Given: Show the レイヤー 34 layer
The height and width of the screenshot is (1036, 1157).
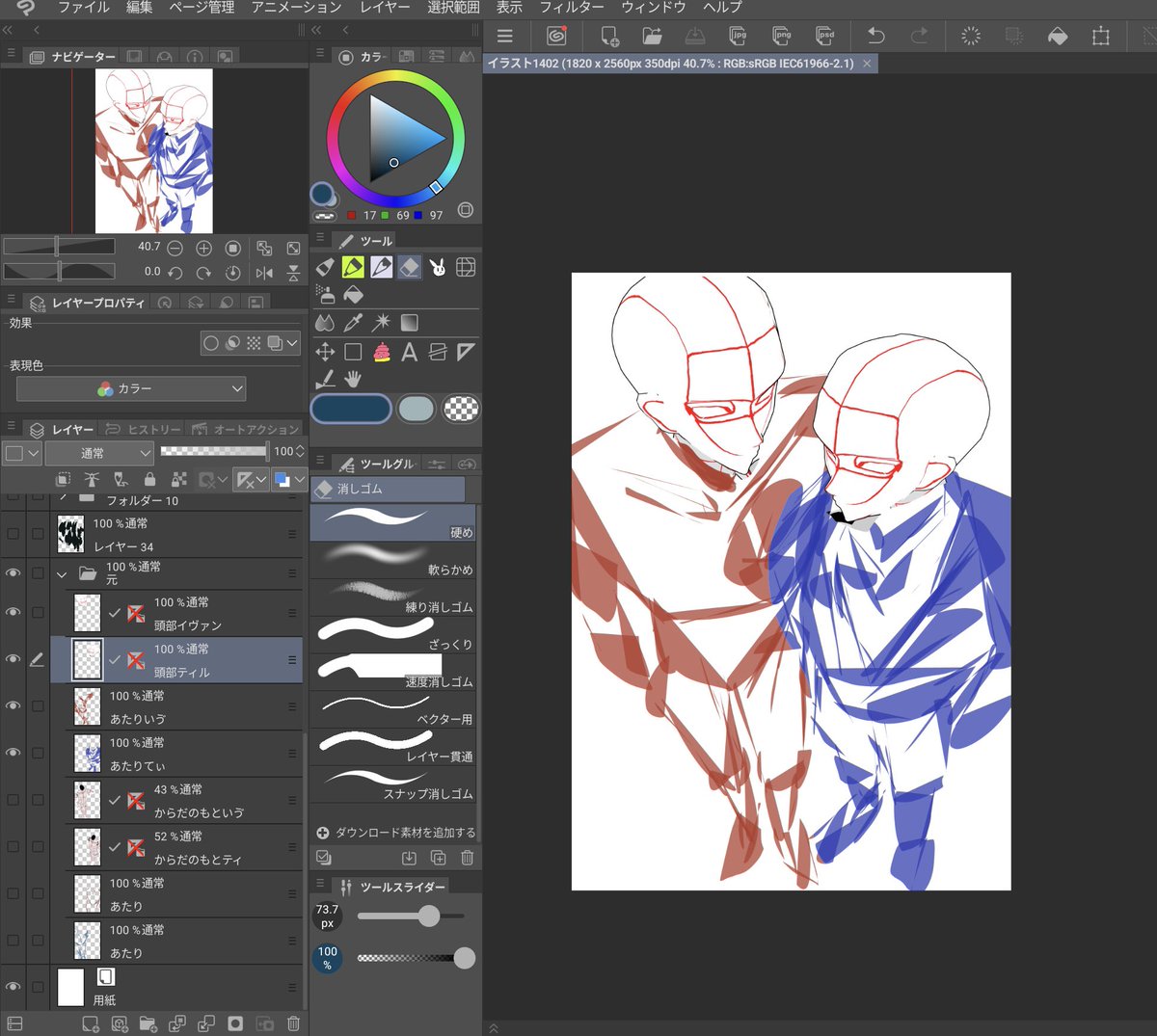Looking at the screenshot, I should (13, 533).
